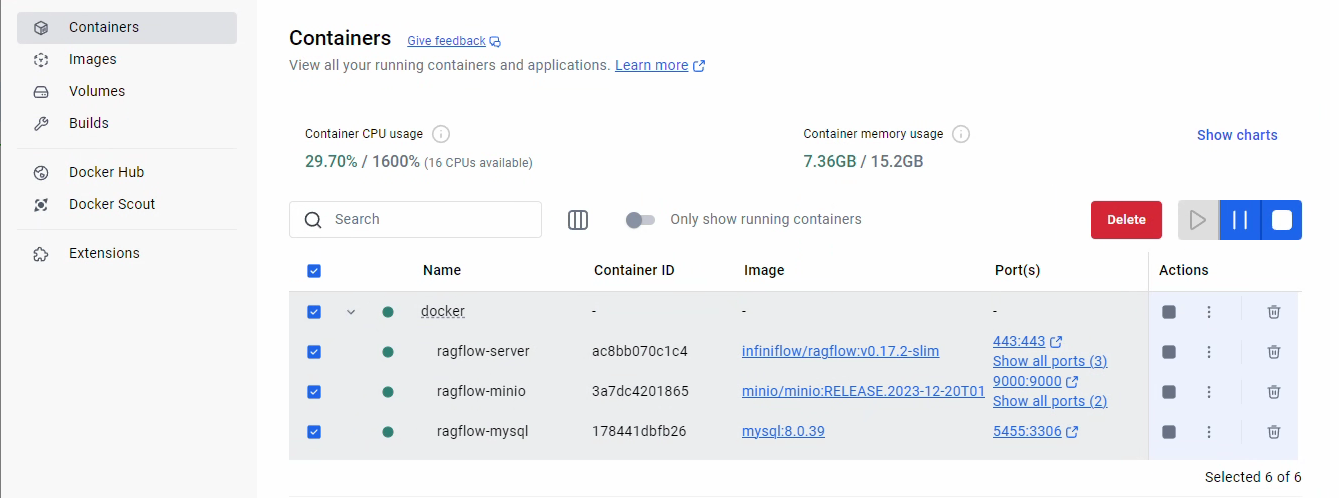Go to Volumes in the sidebar
Image resolution: width=1339 pixels, height=498 pixels.
96,91
